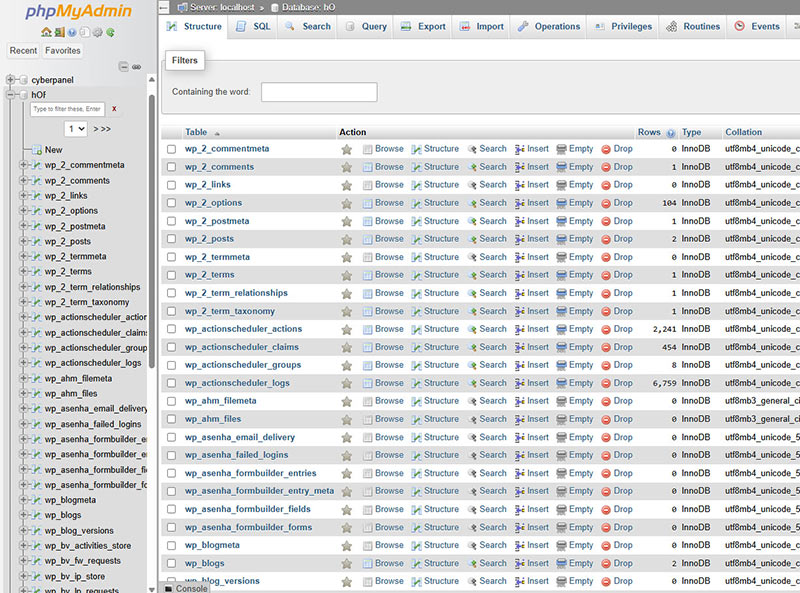800x593 pixels.
Task: Click Console icon at bottom bar
Action: 168,588
